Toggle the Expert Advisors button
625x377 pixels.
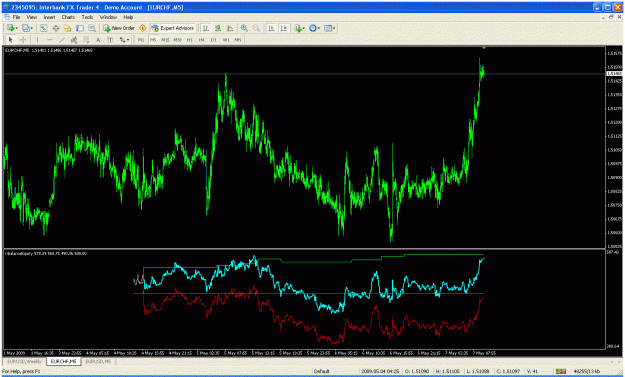pyautogui.click(x=173, y=28)
